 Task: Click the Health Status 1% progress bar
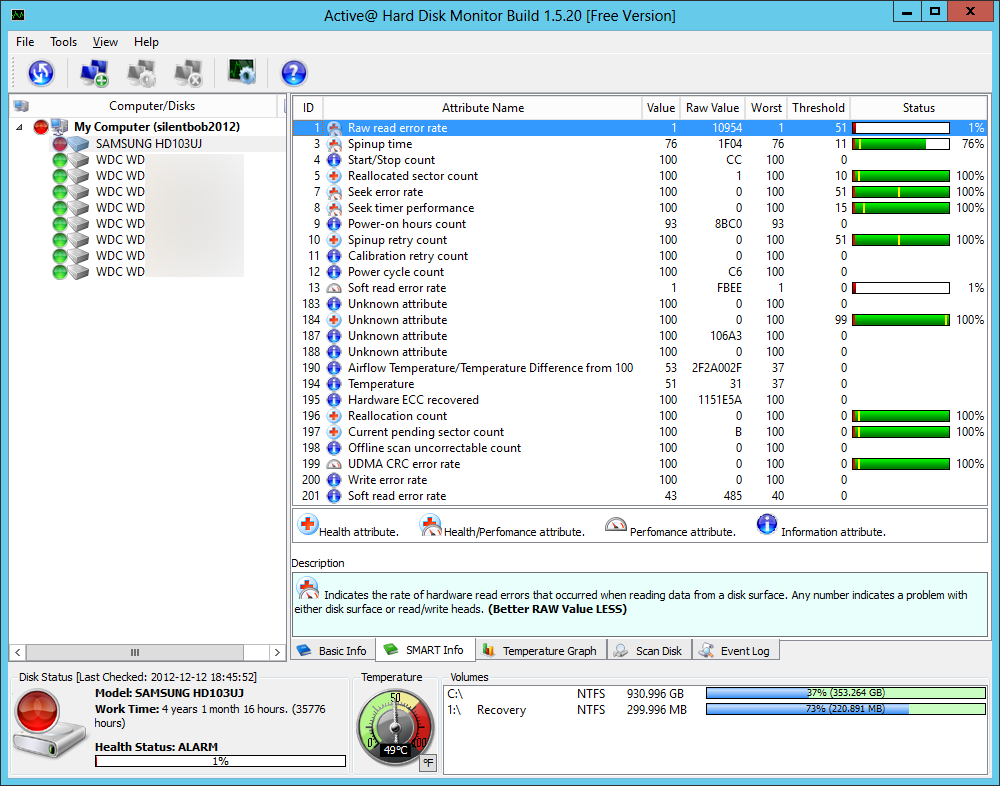point(221,761)
